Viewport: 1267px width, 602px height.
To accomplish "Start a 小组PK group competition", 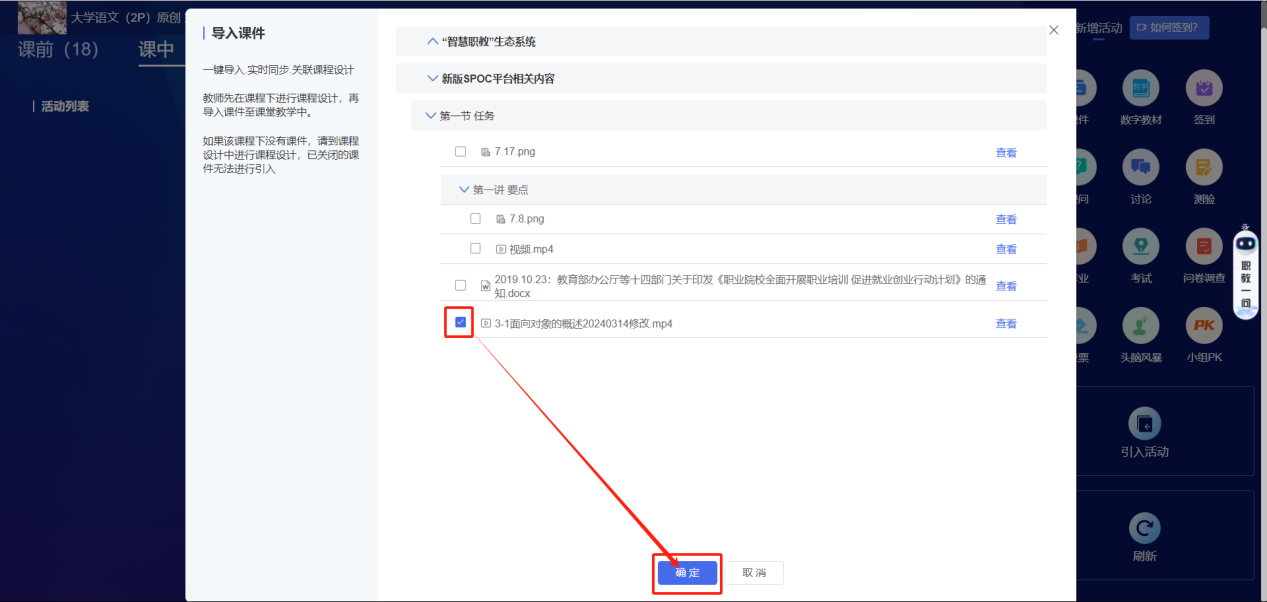I will coord(1203,326).
